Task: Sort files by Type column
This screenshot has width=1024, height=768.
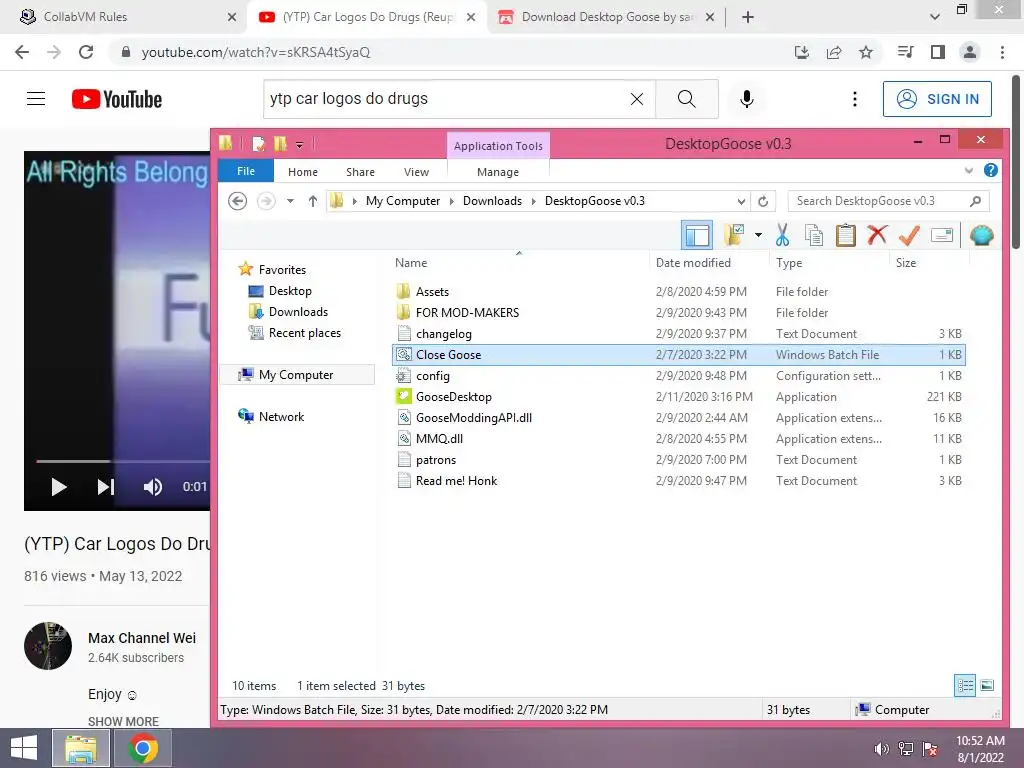Action: (x=789, y=263)
